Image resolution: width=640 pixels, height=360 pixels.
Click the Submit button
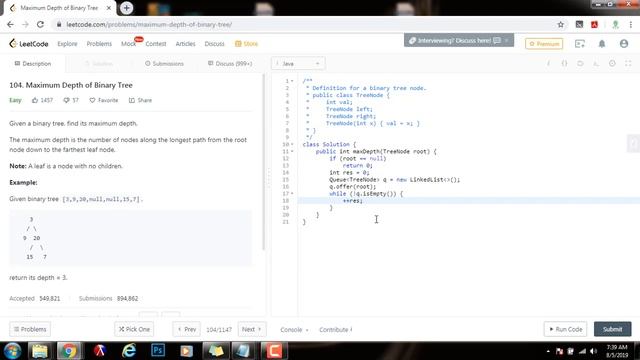tap(612, 329)
